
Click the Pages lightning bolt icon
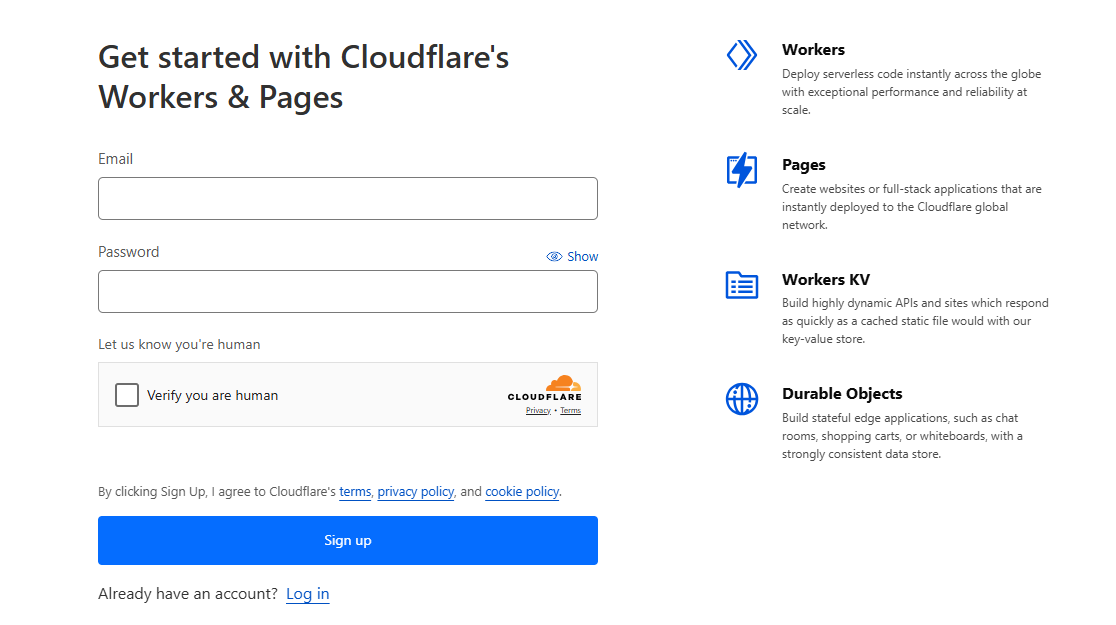pyautogui.click(x=742, y=170)
